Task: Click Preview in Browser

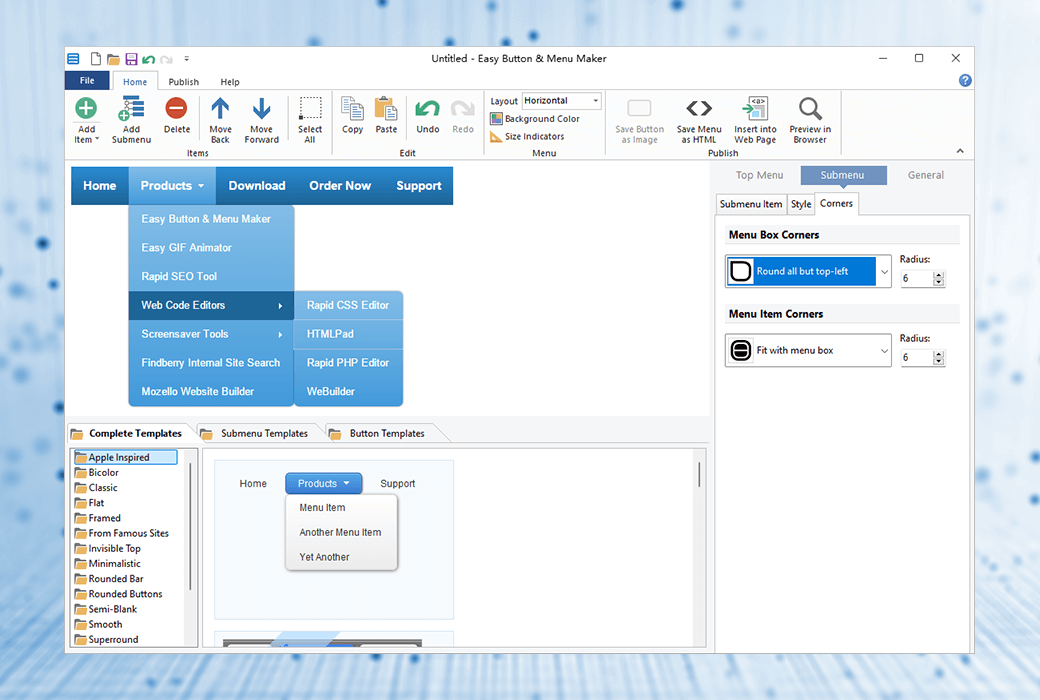Action: click(810, 121)
